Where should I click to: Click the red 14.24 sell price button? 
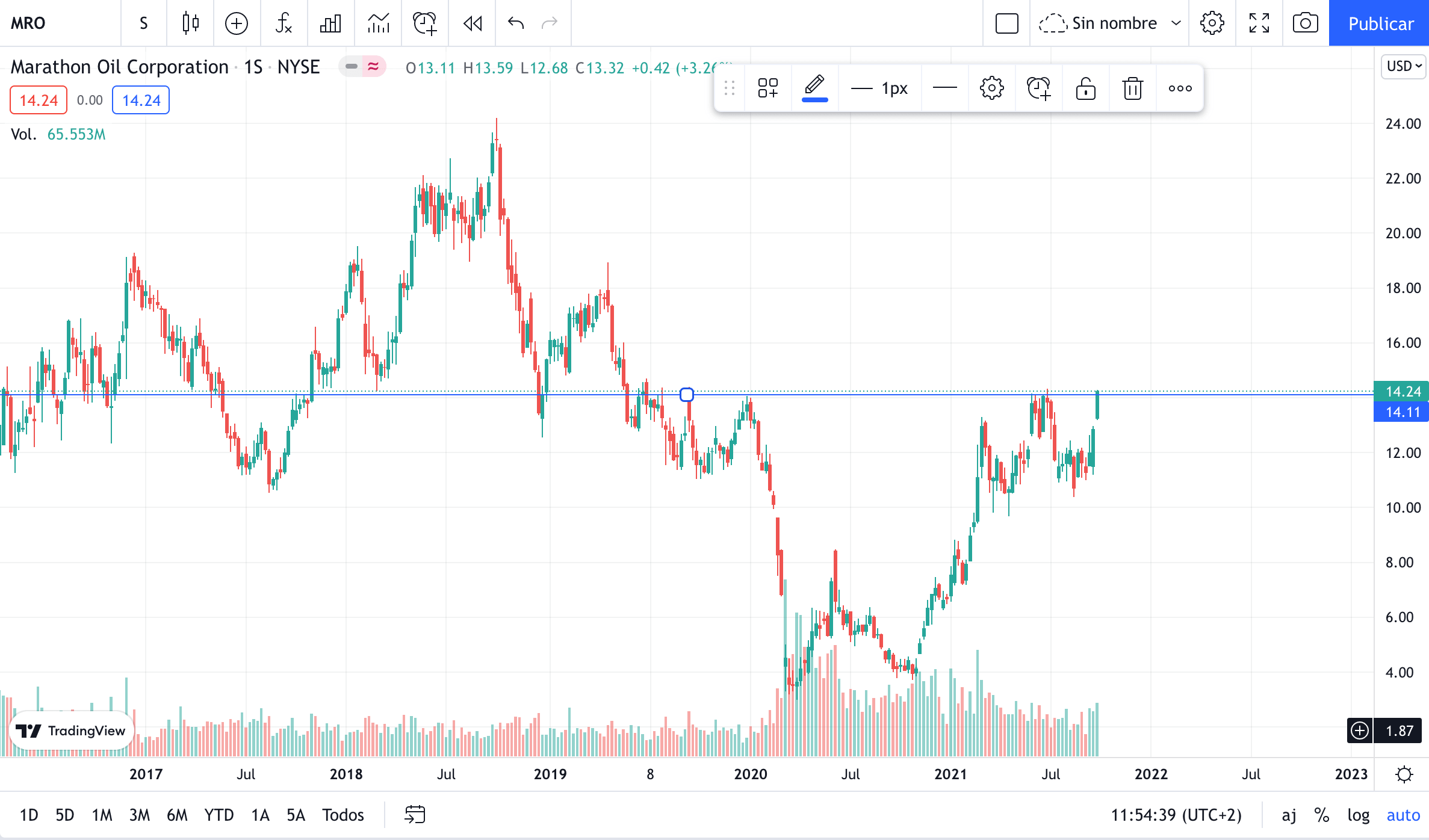[x=39, y=100]
